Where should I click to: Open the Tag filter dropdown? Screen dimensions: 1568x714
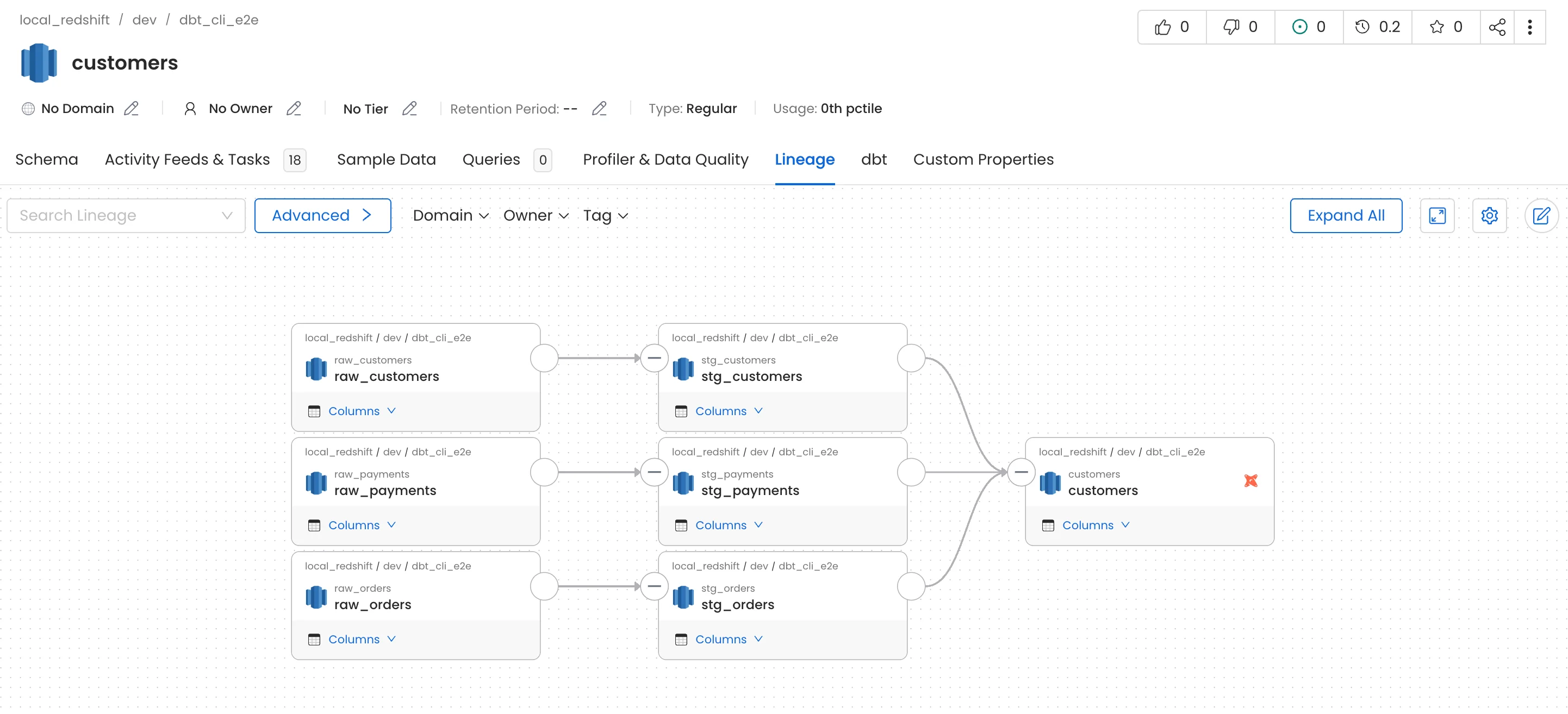[605, 215]
